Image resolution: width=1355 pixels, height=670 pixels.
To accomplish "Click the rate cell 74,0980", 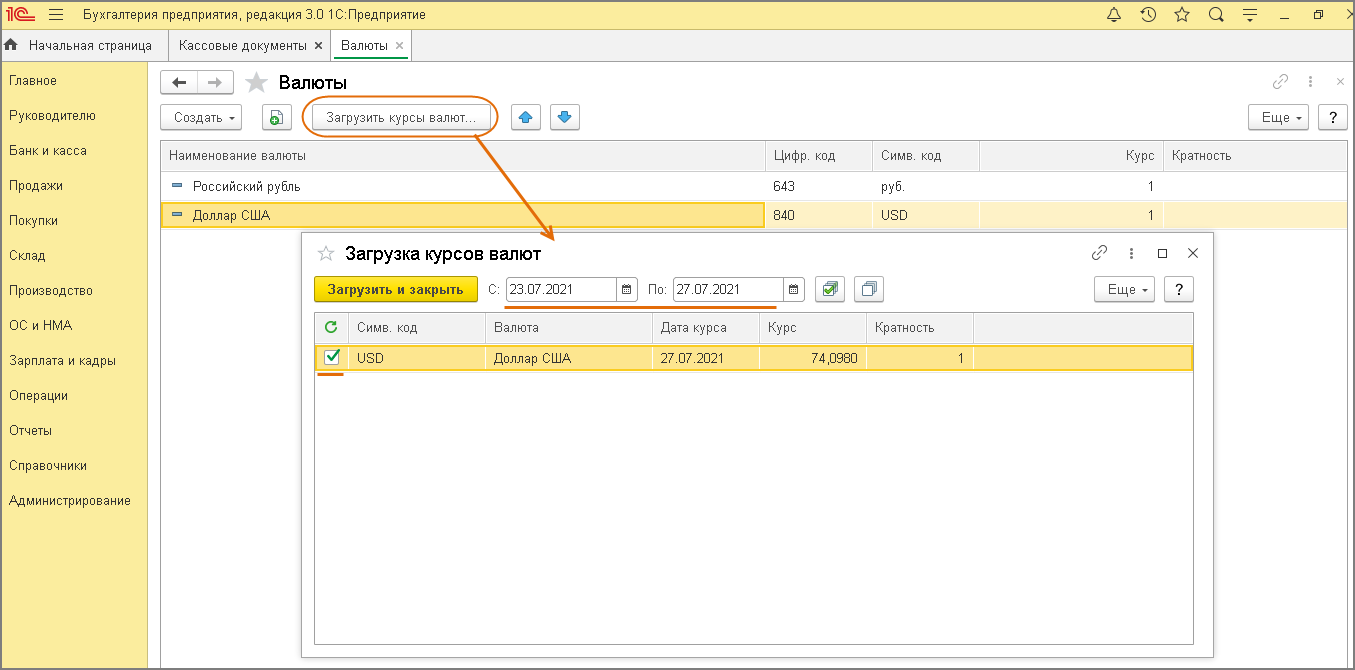I will (813, 358).
